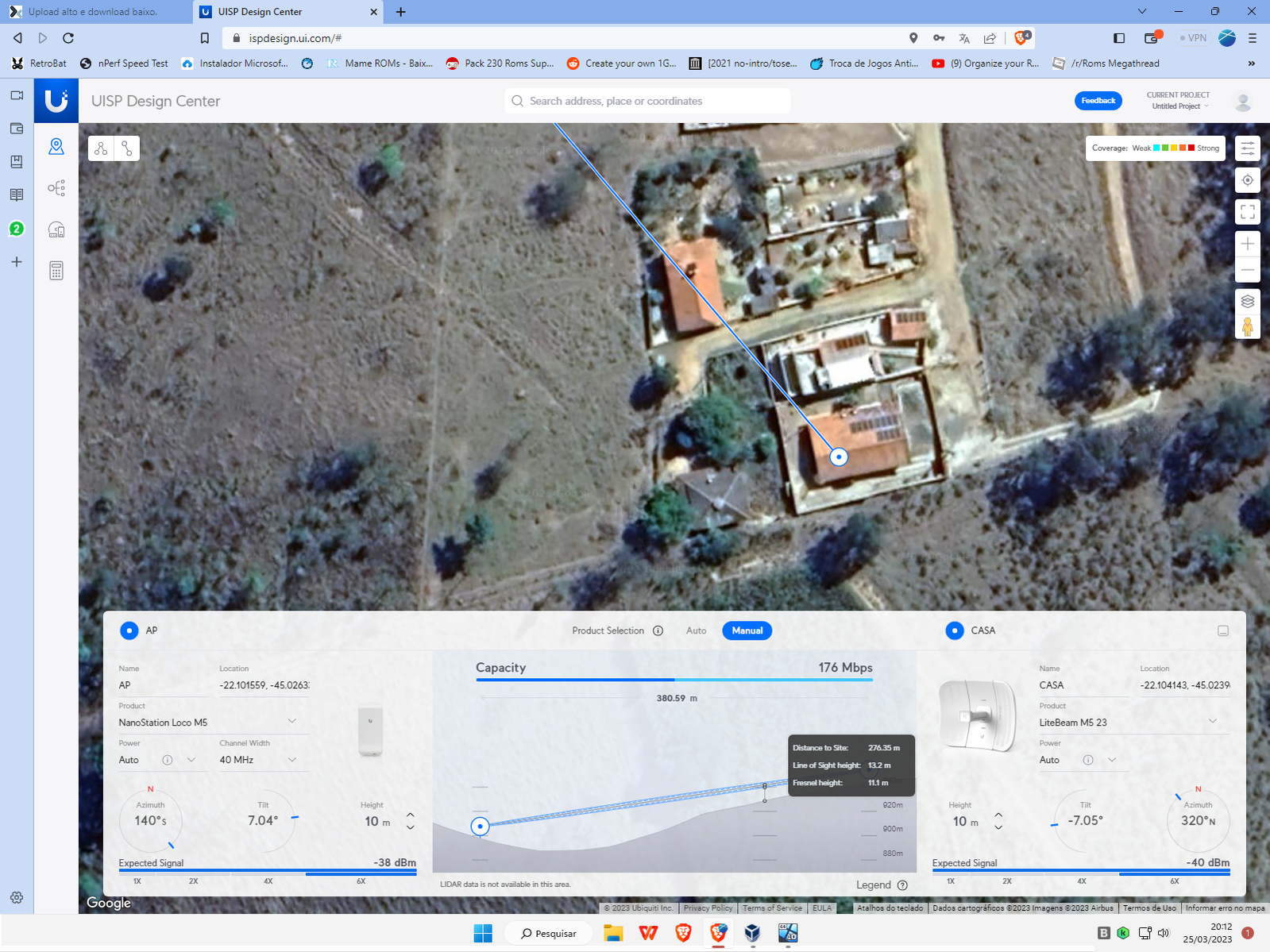
Task: Toggle the Brave VPN button
Action: click(x=1193, y=38)
